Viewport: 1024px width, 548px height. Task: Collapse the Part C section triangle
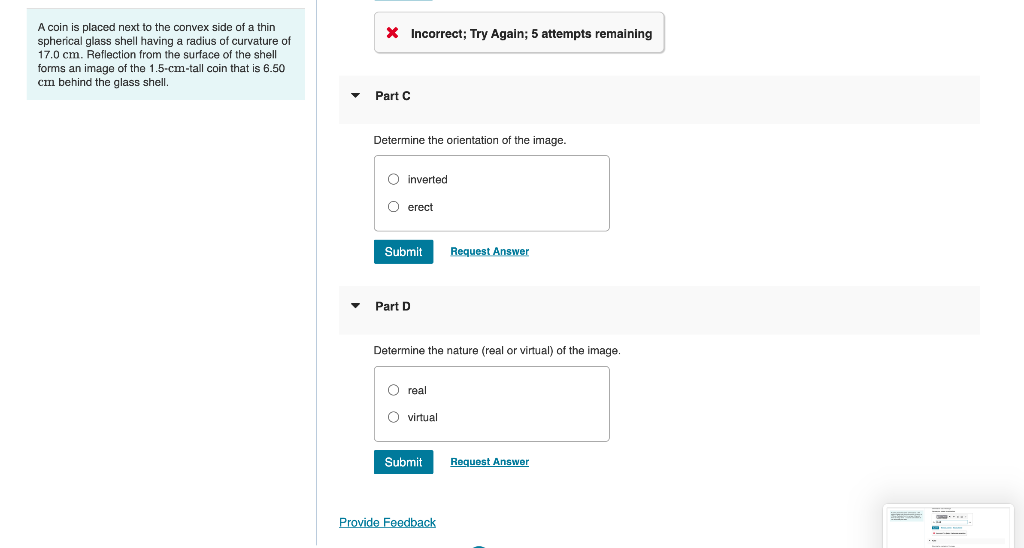point(355,96)
